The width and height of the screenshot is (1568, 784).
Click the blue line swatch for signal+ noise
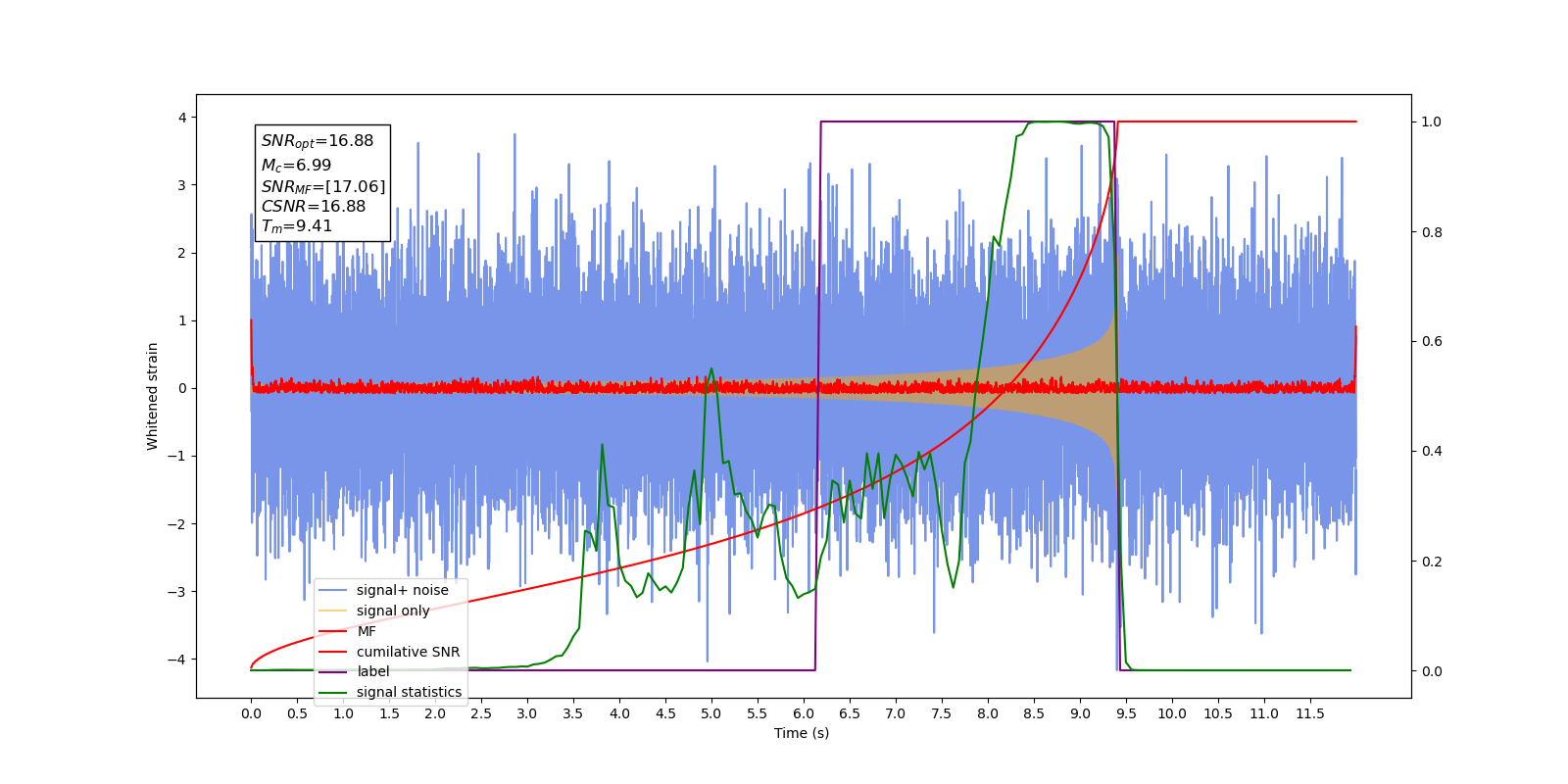333,590
